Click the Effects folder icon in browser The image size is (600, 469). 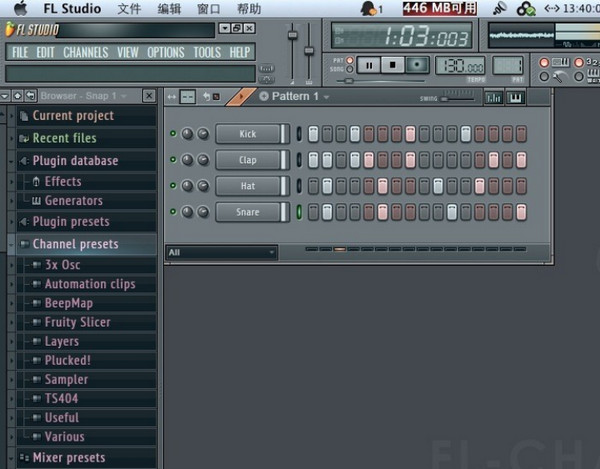[x=36, y=182]
